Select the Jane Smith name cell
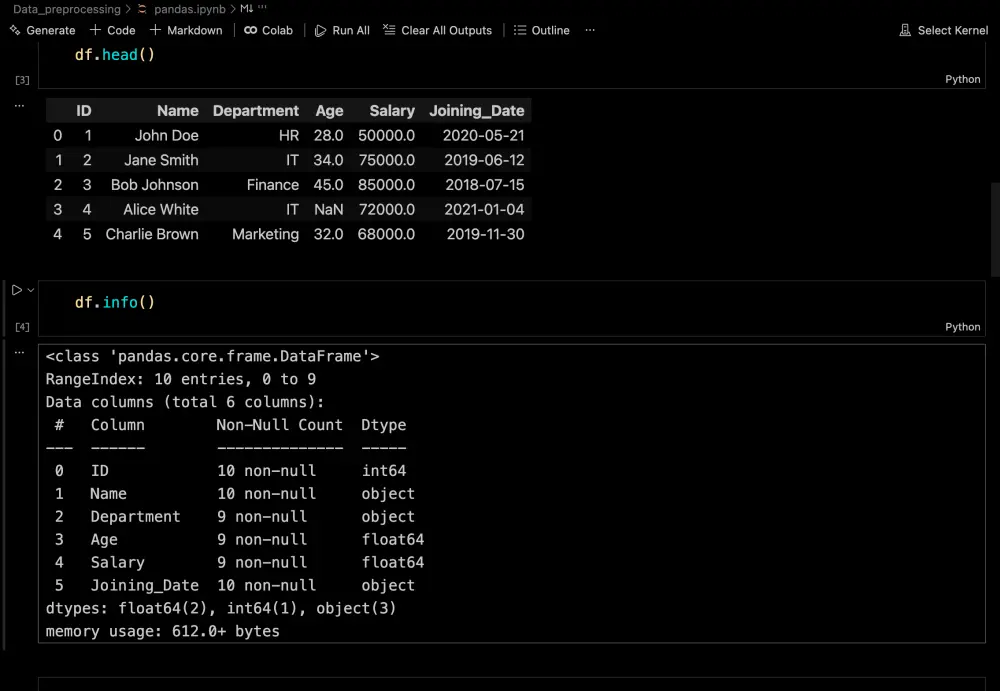 (161, 160)
